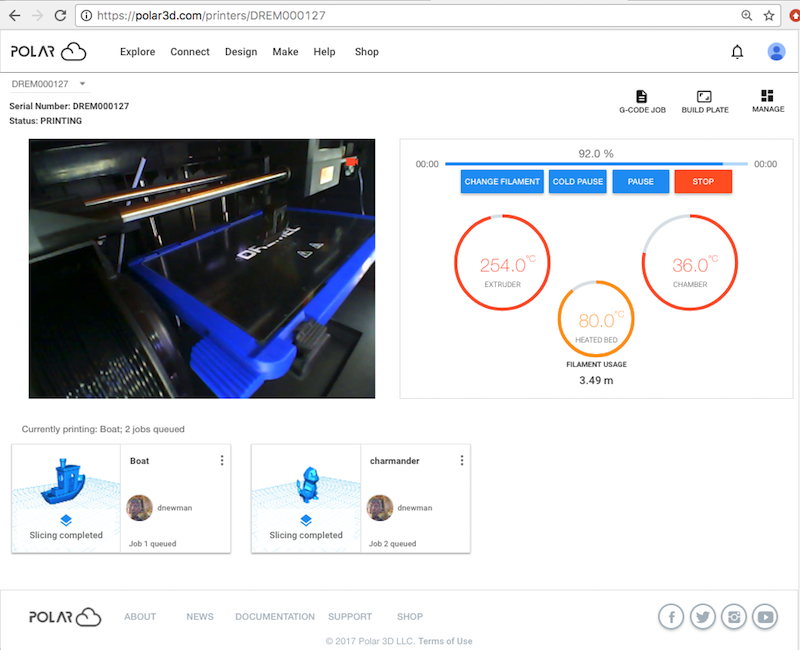Open the Terms of Use link
The width and height of the screenshot is (800, 650).
(445, 641)
